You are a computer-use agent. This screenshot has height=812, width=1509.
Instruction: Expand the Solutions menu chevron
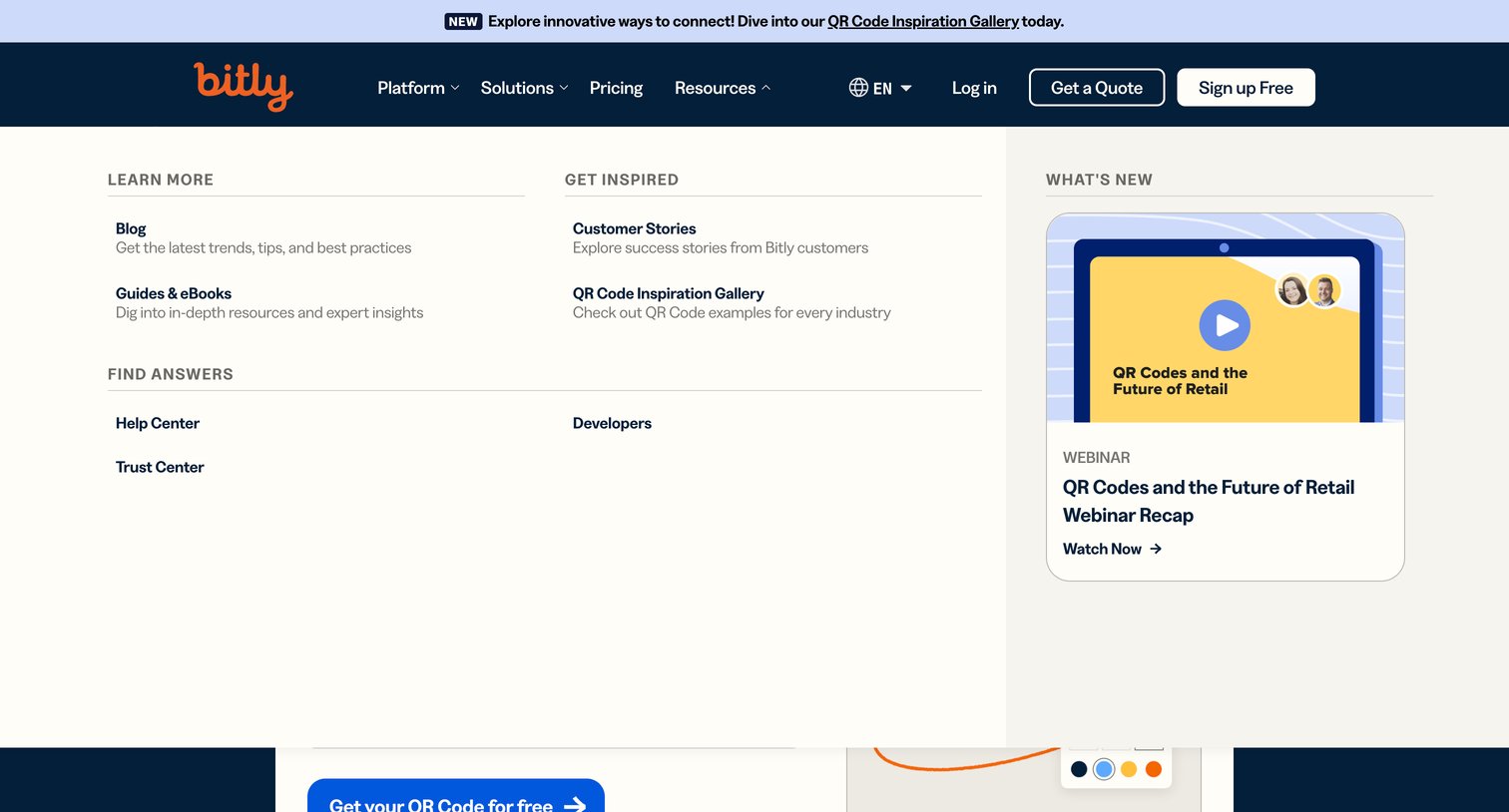click(x=564, y=88)
